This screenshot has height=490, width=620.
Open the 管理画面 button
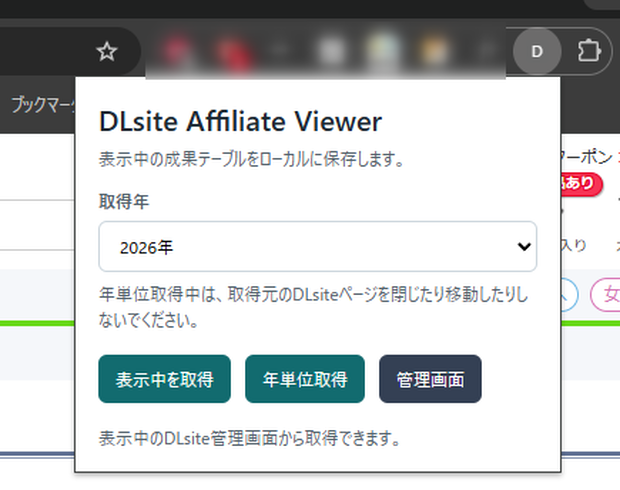430,379
